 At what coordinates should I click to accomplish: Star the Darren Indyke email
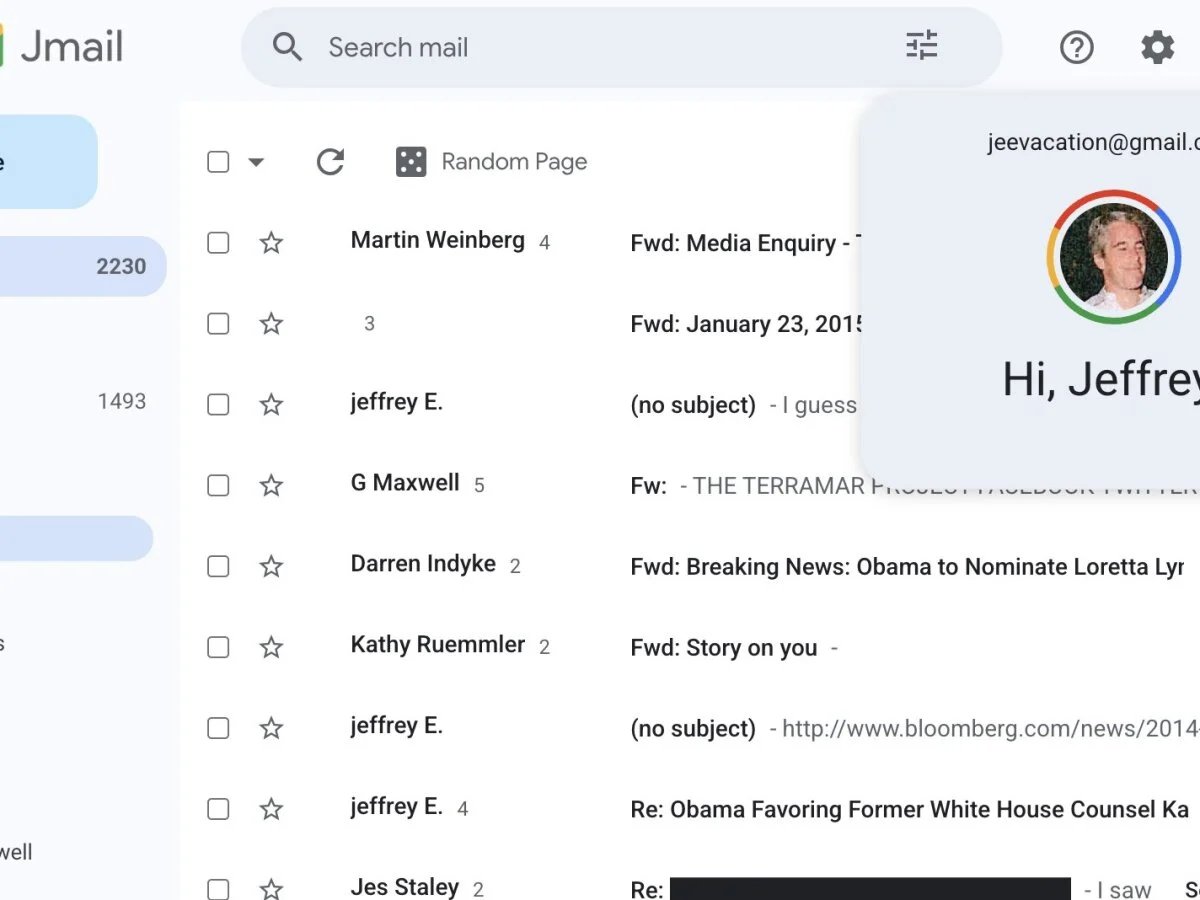271,566
